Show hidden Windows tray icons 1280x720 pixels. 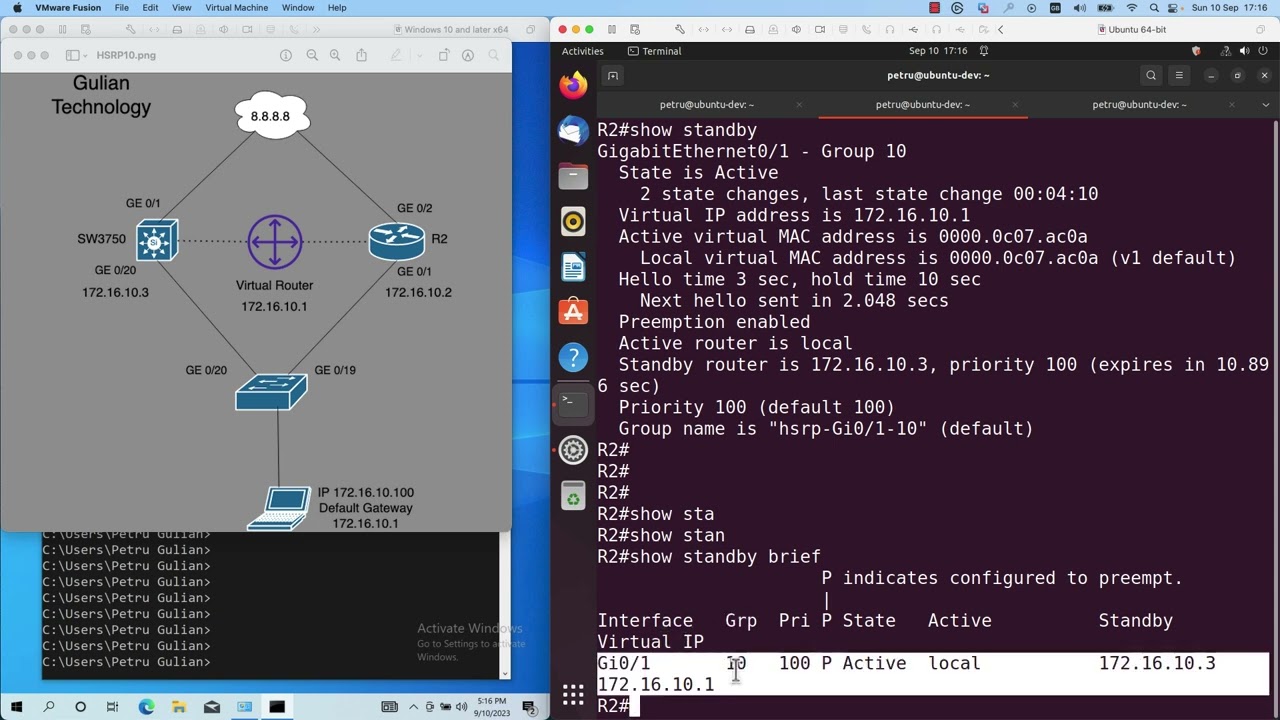[x=413, y=708]
